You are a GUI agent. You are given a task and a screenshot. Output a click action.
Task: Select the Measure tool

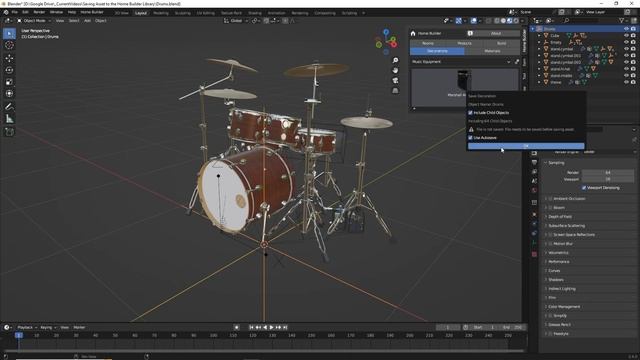[9, 119]
